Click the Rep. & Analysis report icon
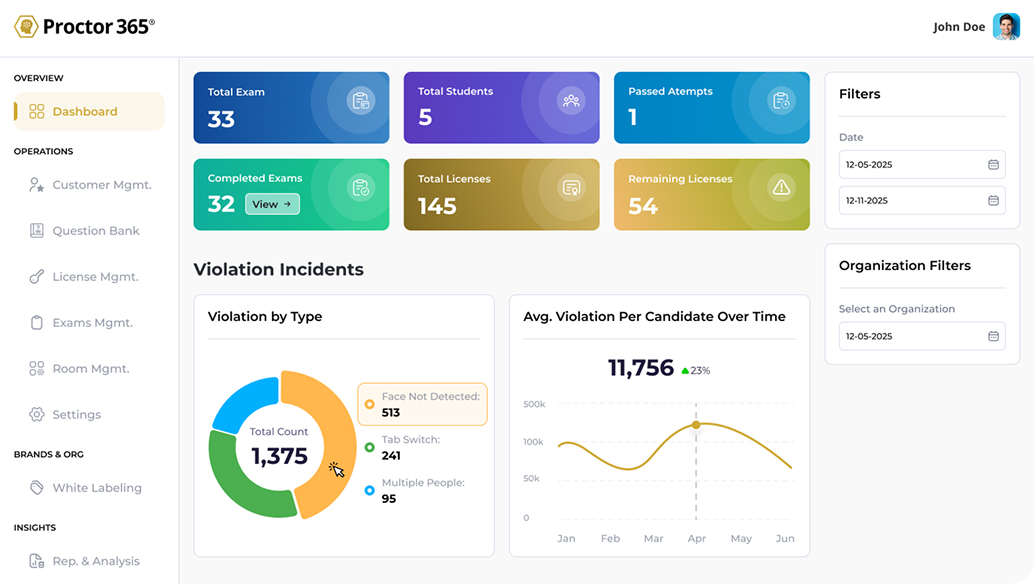1034x584 pixels. 36,561
